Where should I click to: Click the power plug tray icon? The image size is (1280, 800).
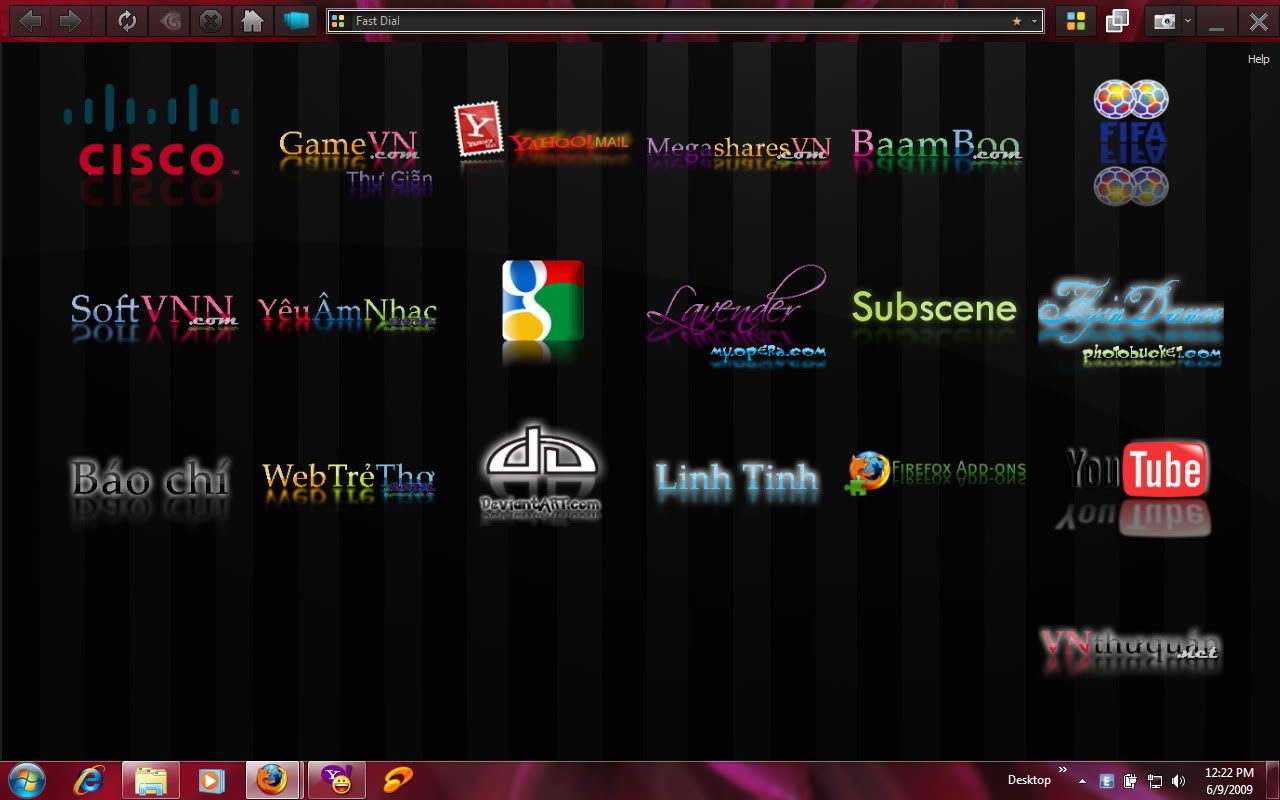coord(1131,781)
